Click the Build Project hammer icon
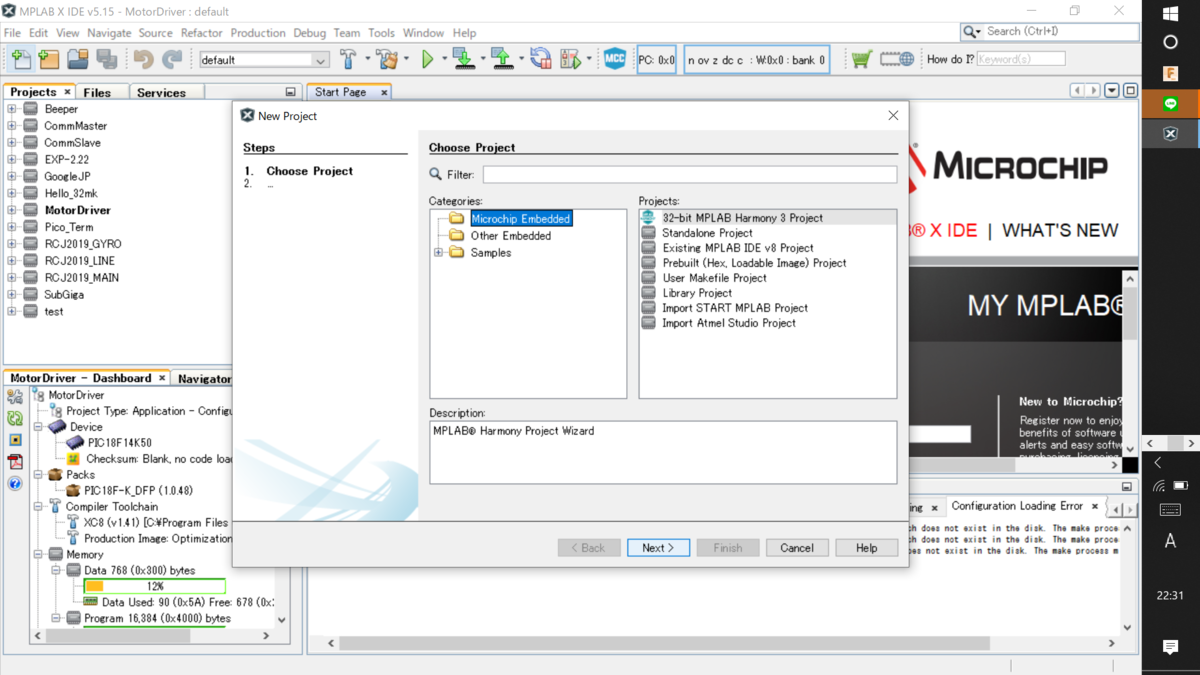The height and width of the screenshot is (675, 1200). (348, 60)
